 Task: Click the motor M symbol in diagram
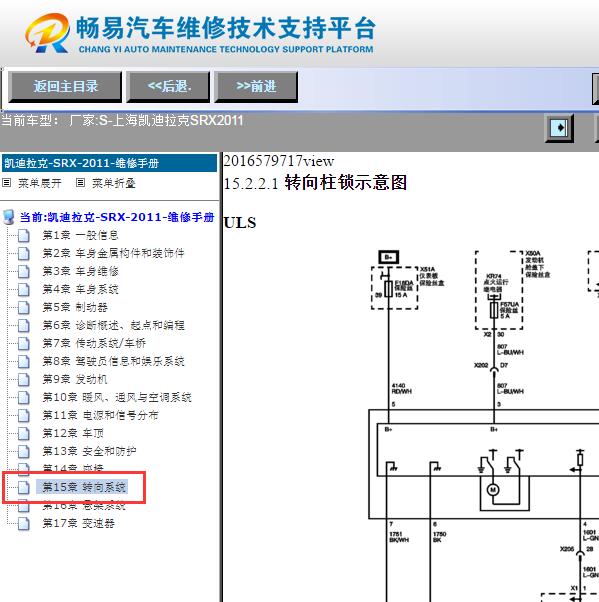[x=493, y=490]
